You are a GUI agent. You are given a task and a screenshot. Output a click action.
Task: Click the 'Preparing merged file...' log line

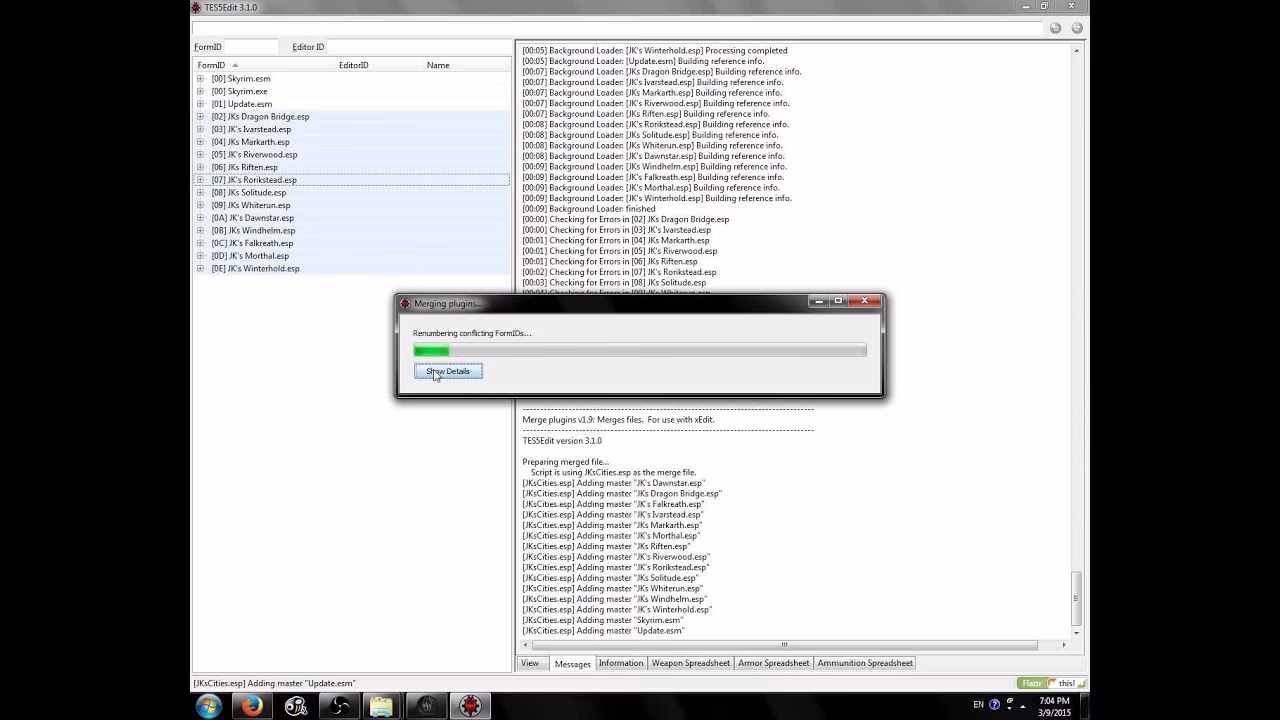pos(565,462)
